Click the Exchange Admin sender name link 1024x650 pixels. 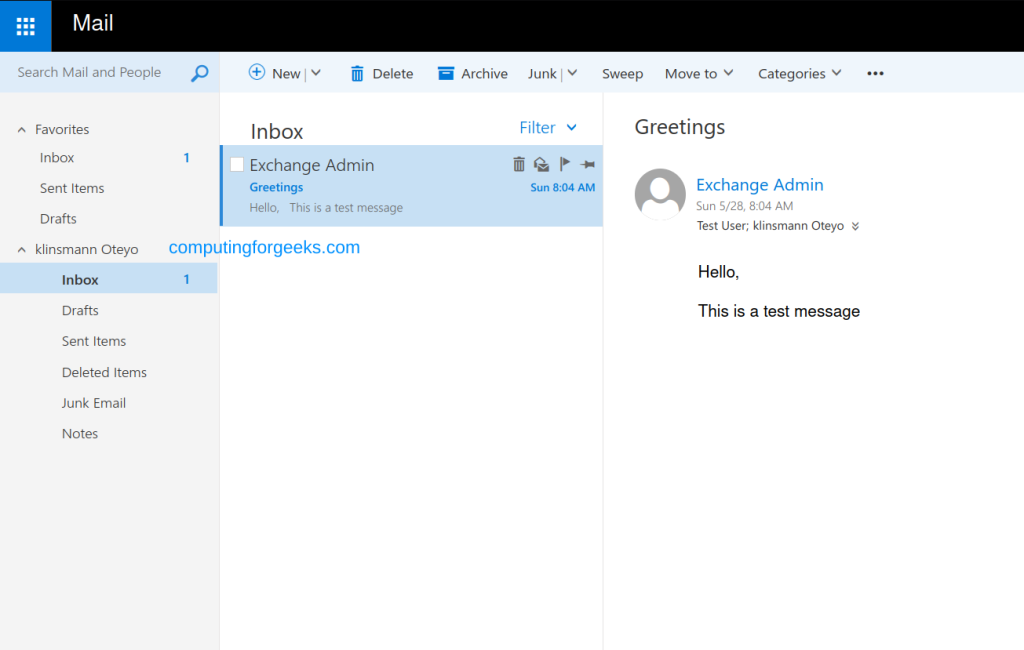coord(759,185)
